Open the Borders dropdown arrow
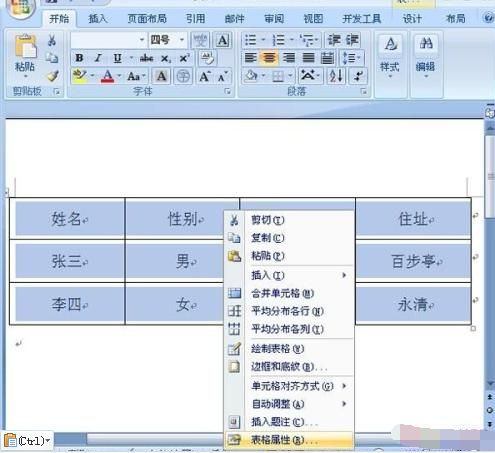 pyautogui.click(x=290, y=76)
